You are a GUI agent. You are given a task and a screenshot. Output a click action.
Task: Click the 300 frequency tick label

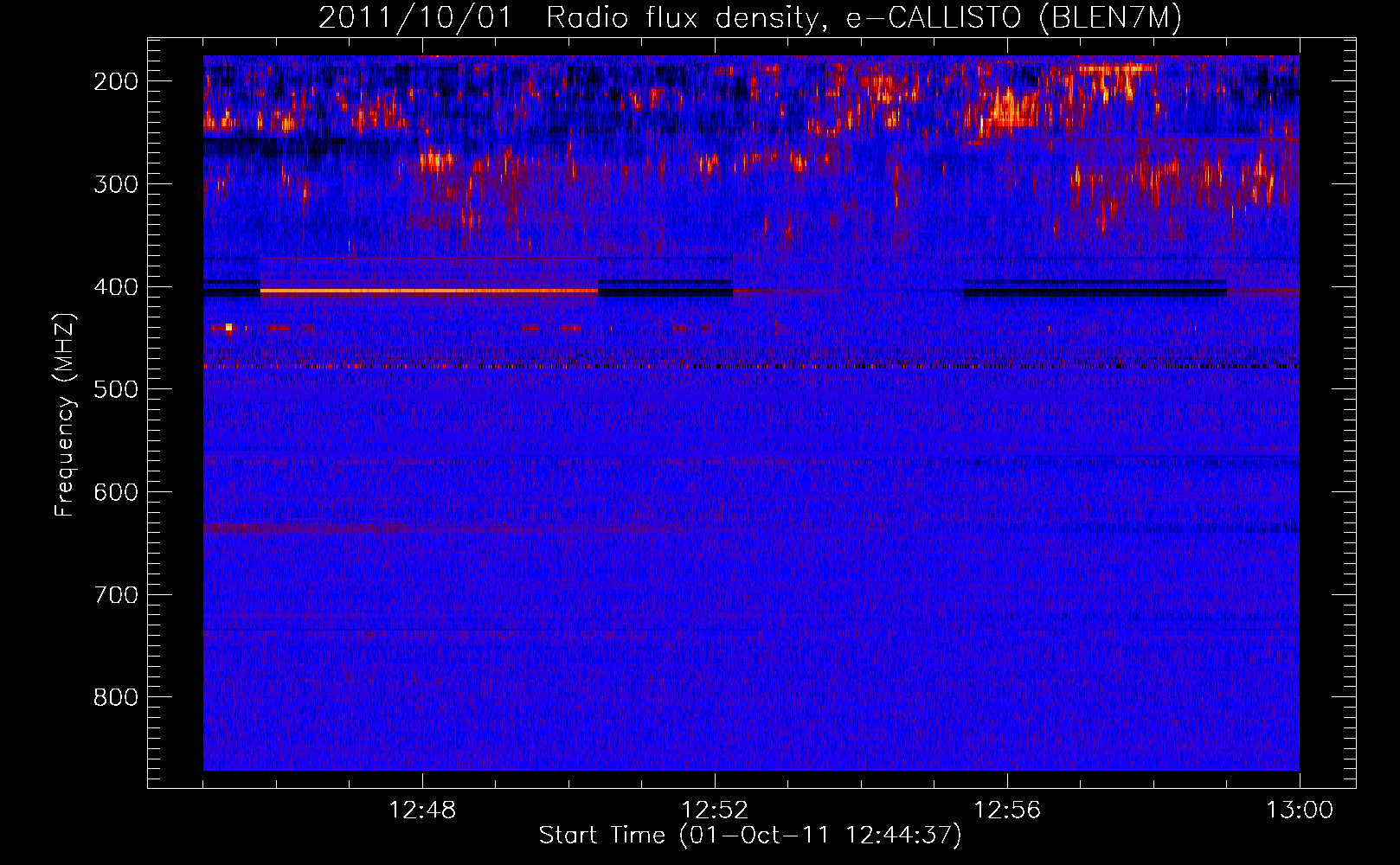[115, 184]
